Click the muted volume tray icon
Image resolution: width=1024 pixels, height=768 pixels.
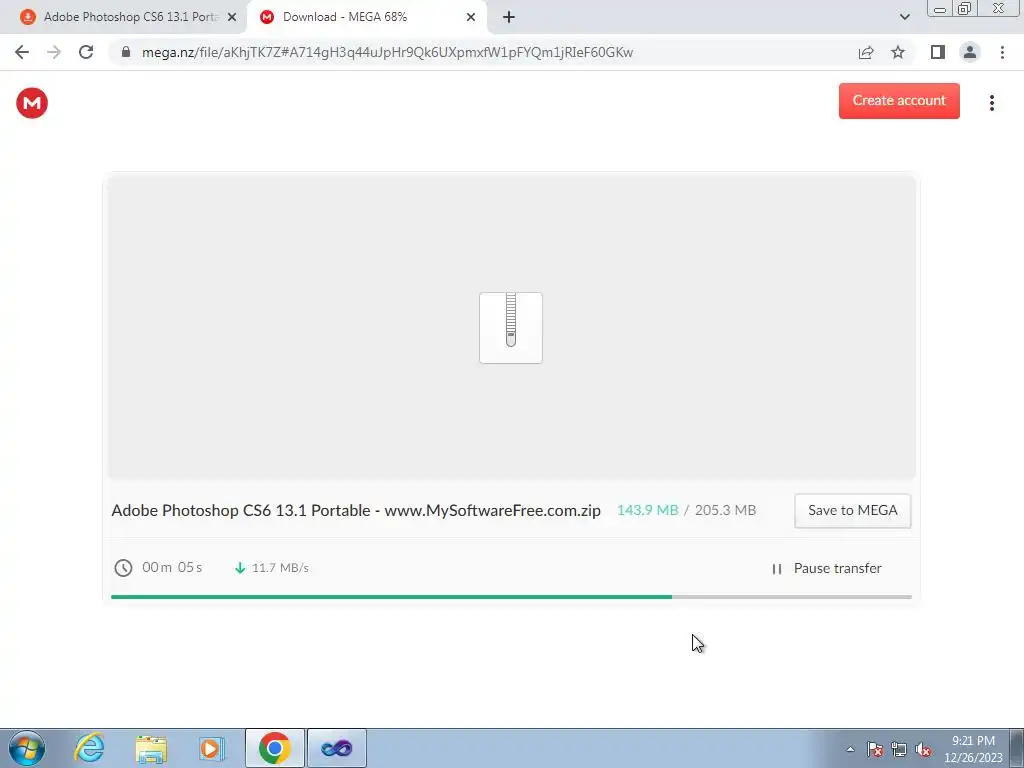[923, 749]
